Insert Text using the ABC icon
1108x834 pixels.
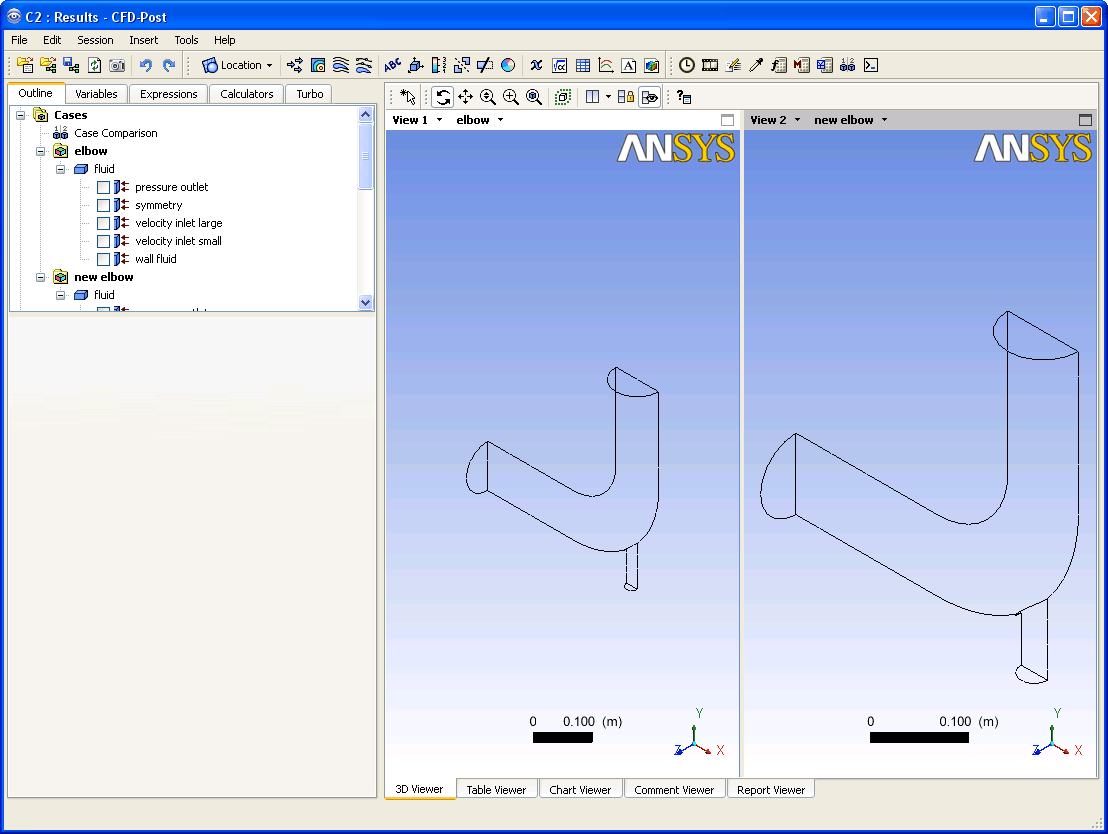pyautogui.click(x=392, y=65)
